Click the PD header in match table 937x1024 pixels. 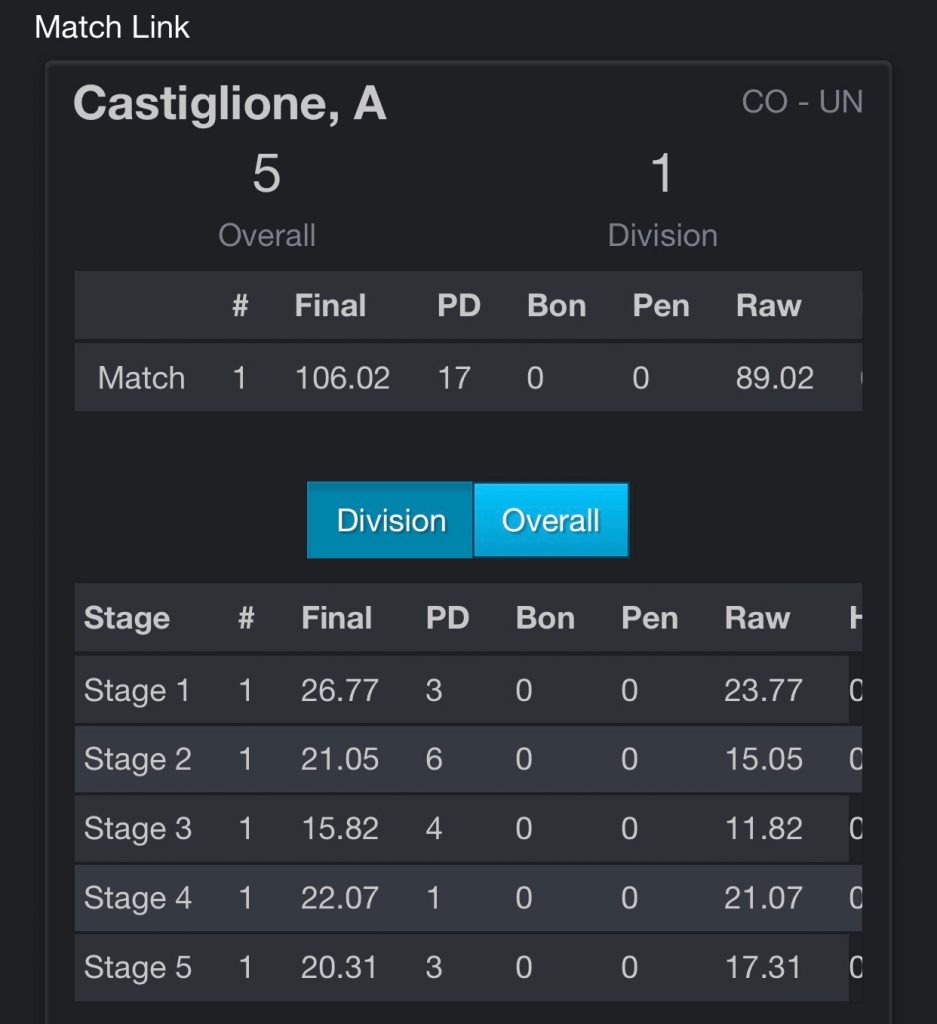click(x=459, y=306)
